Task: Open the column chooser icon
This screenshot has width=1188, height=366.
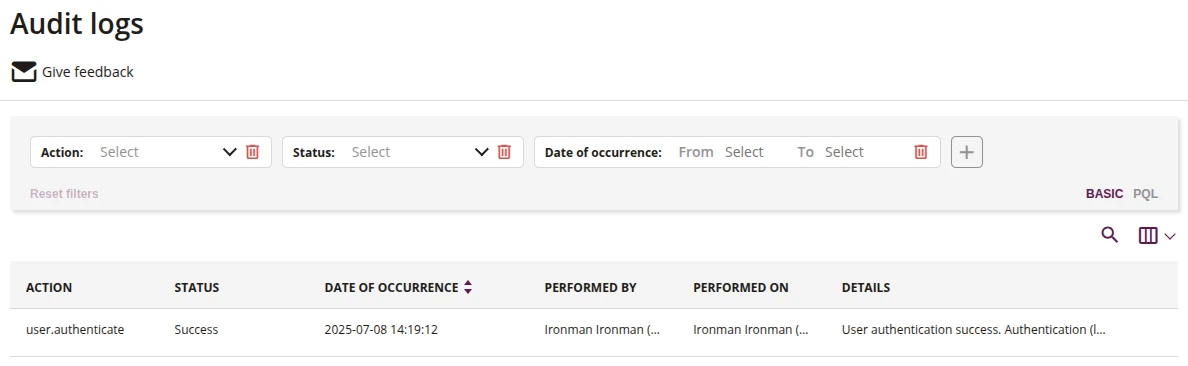Action: (x=1148, y=236)
